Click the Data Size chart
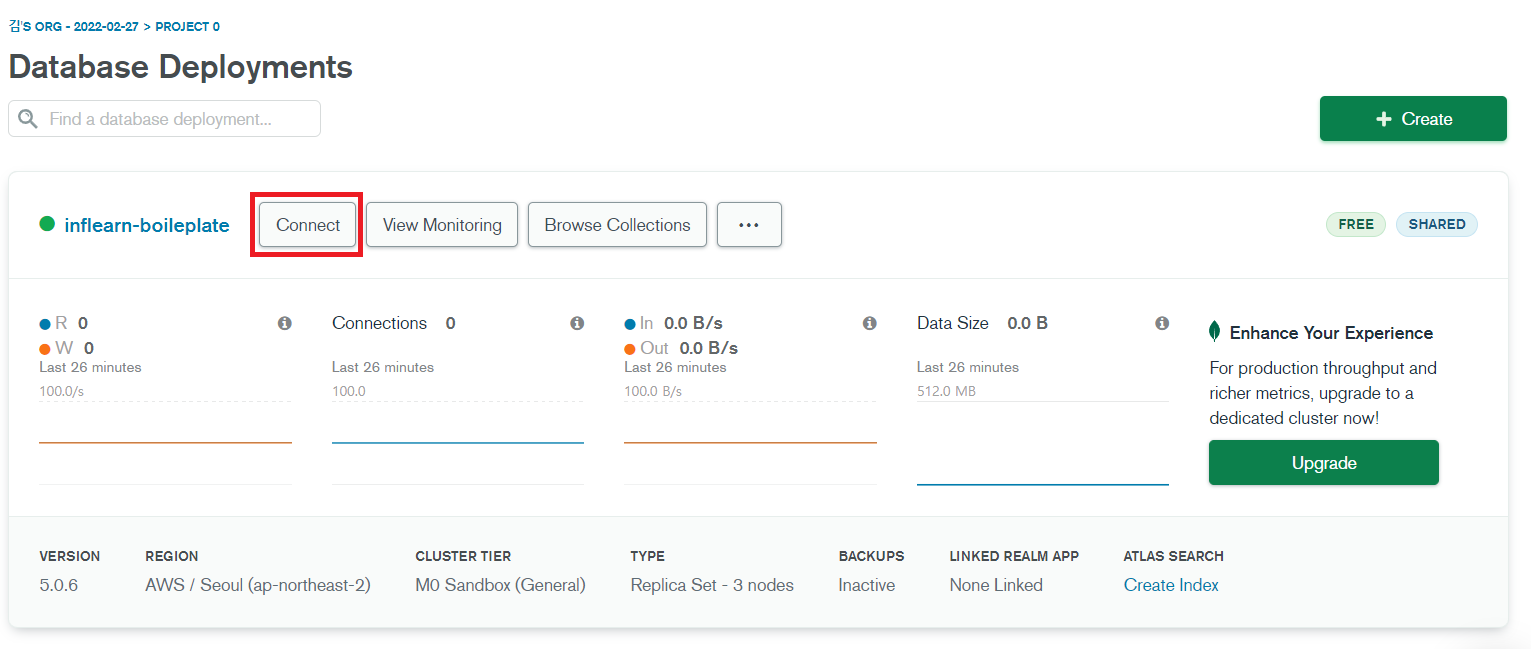1531x649 pixels. click(1043, 443)
